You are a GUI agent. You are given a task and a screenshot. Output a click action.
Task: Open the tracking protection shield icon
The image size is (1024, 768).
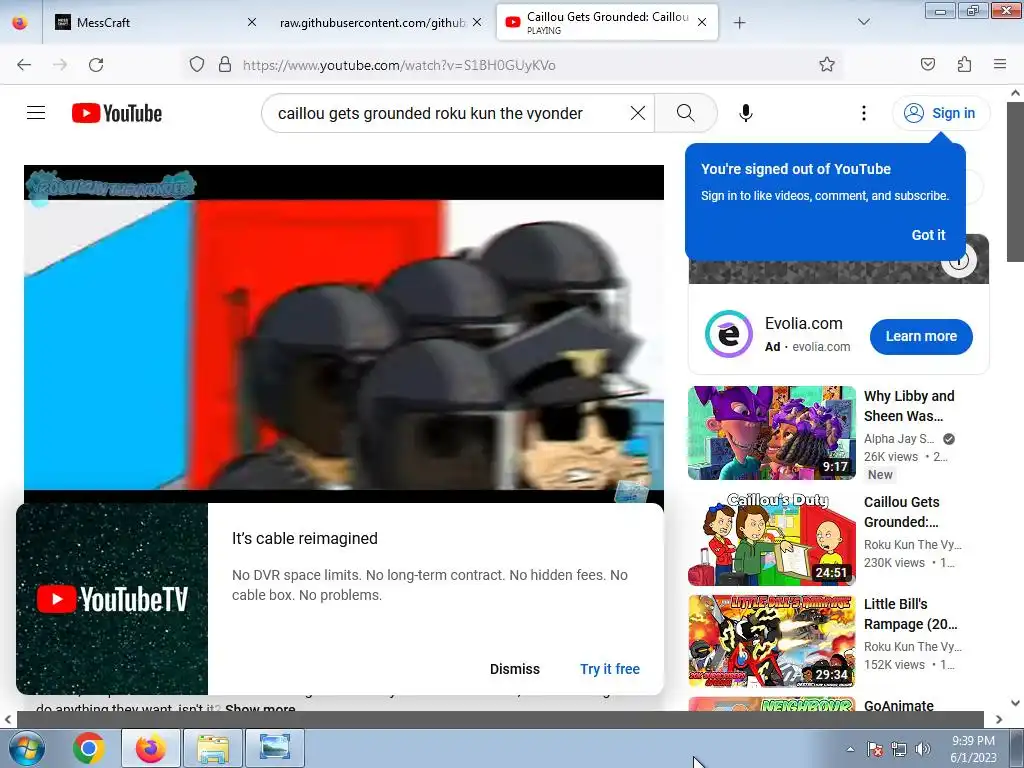(197, 65)
